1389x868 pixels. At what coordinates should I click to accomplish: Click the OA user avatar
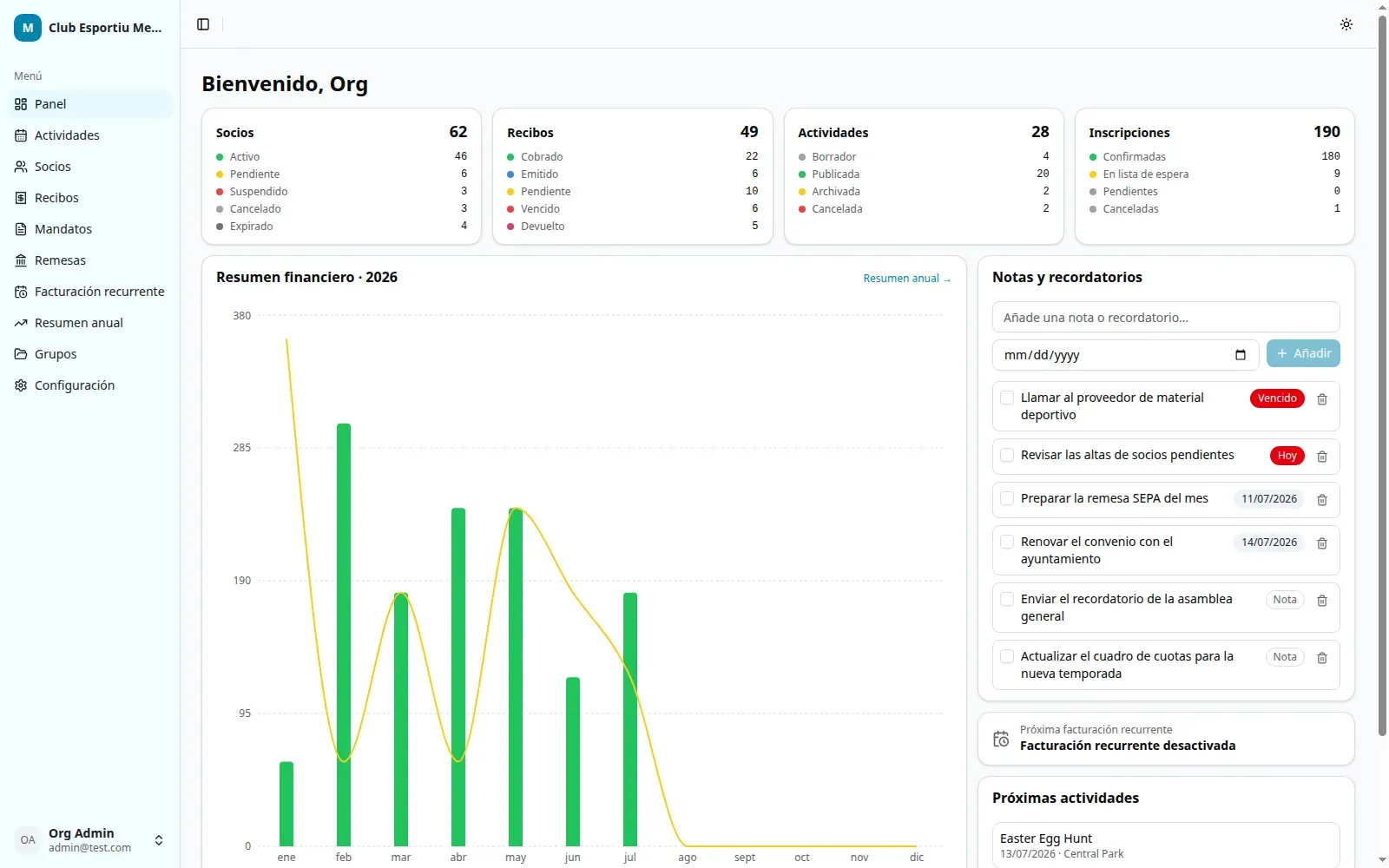pos(28,840)
